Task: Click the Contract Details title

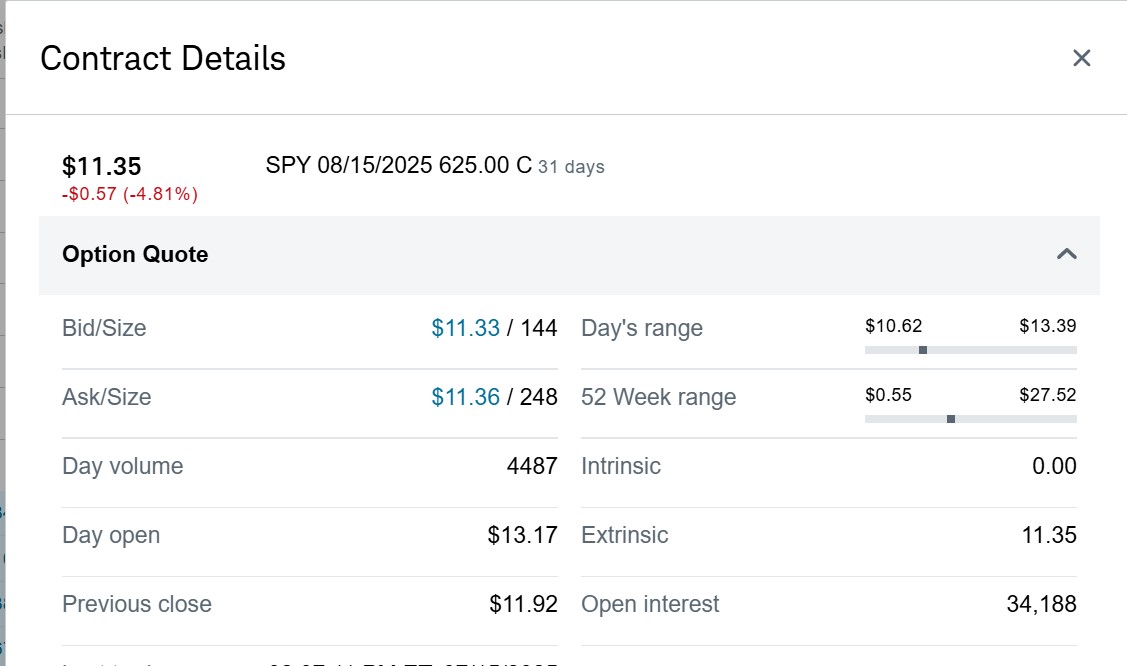Action: tap(163, 58)
